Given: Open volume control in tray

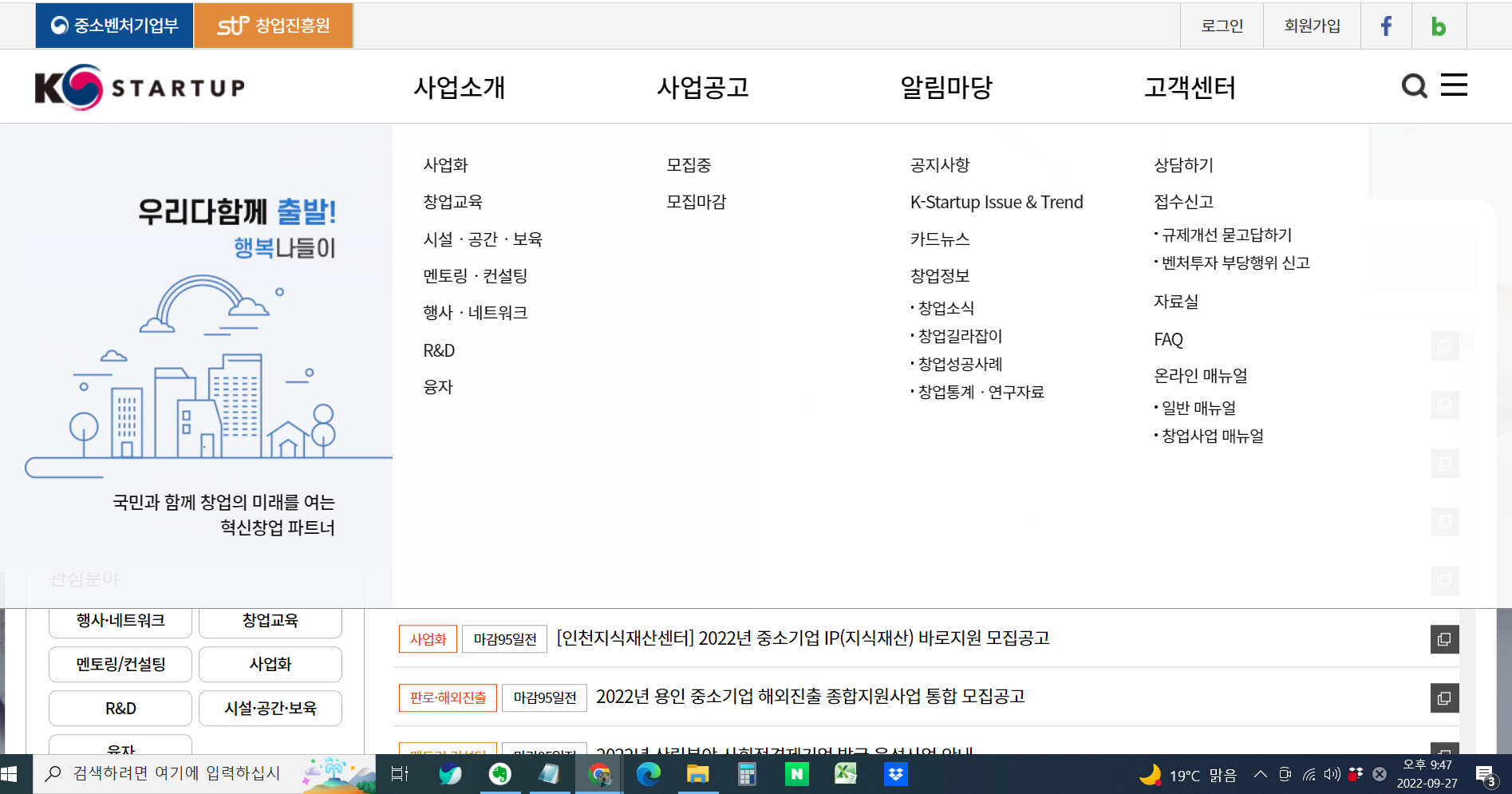Looking at the screenshot, I should pyautogui.click(x=1332, y=774).
